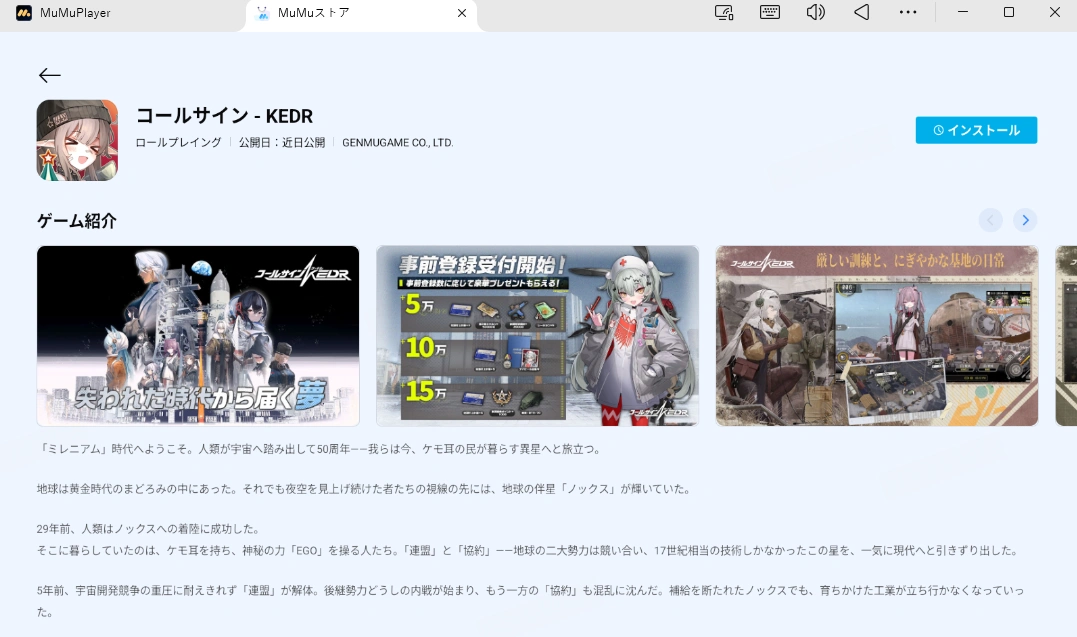Close the MuMuPlayer window

pos(1054,12)
